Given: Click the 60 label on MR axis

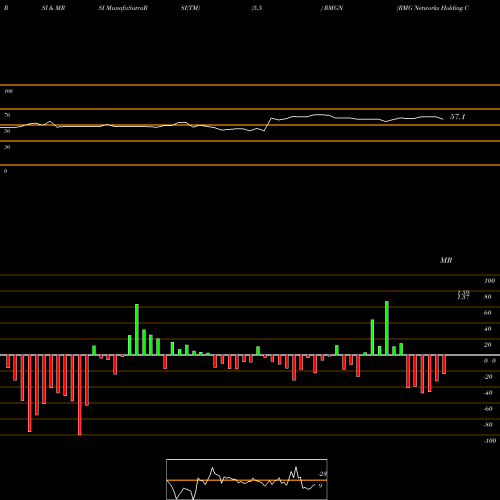Looking at the screenshot, I should [x=488, y=313].
